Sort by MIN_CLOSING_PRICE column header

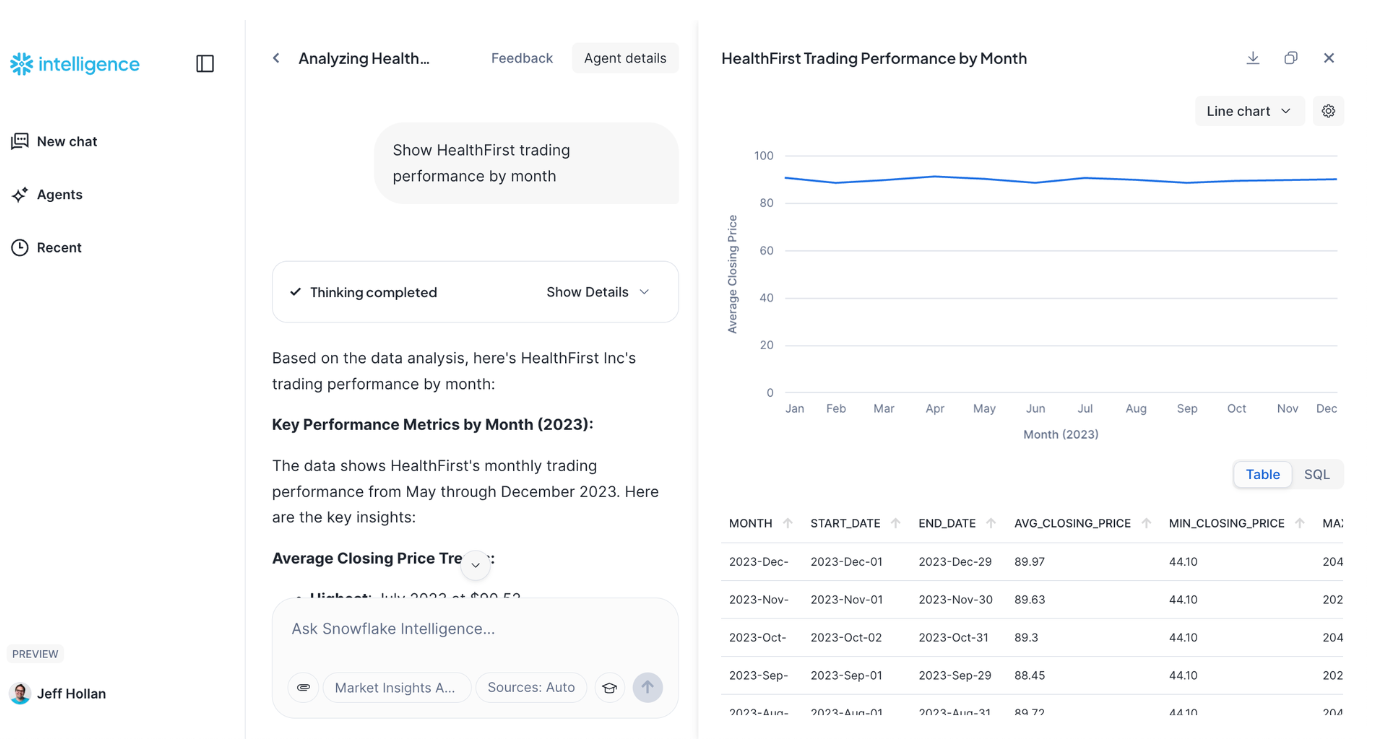pos(1227,523)
